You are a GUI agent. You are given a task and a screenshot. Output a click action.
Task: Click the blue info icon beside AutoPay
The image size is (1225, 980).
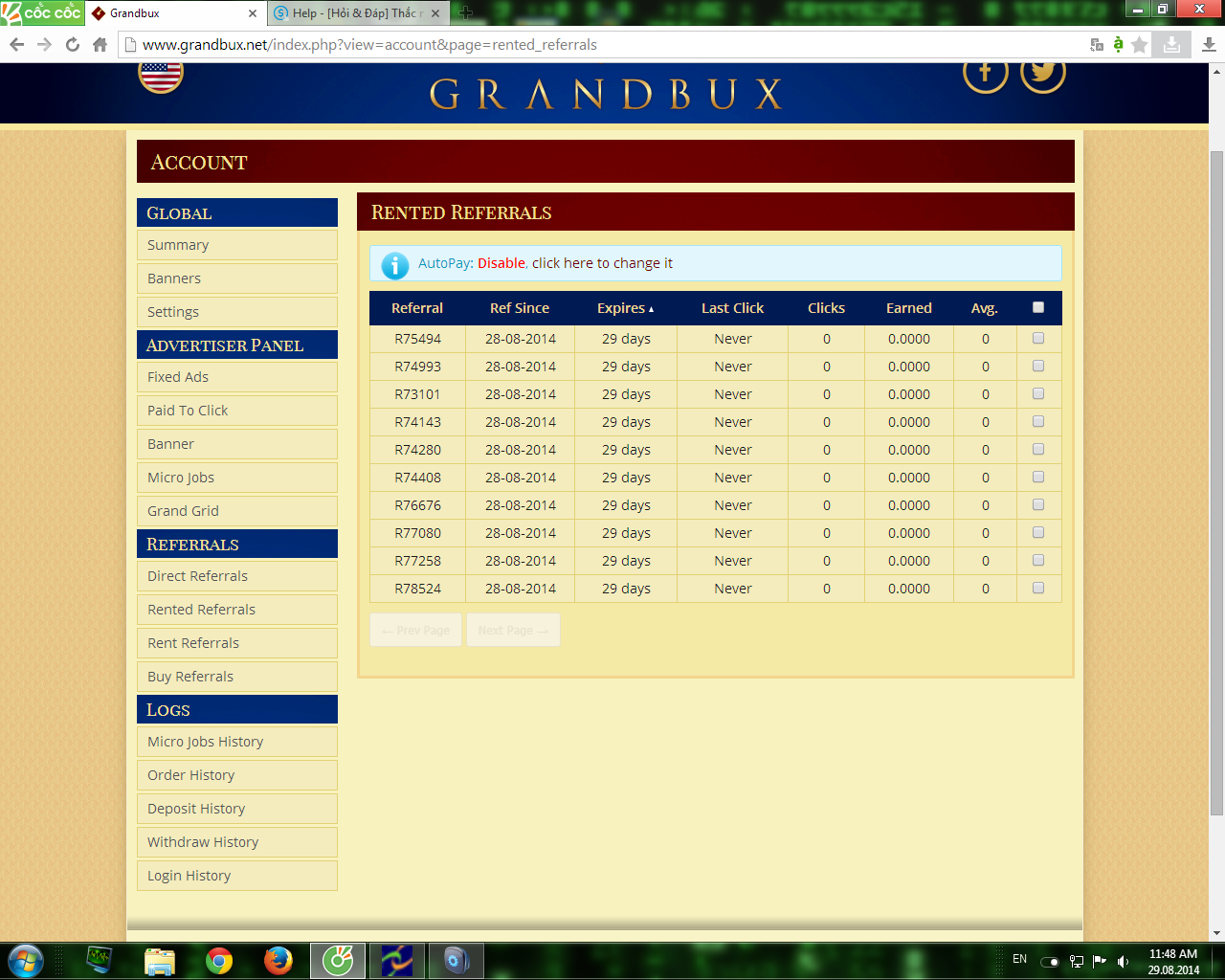coord(395,264)
